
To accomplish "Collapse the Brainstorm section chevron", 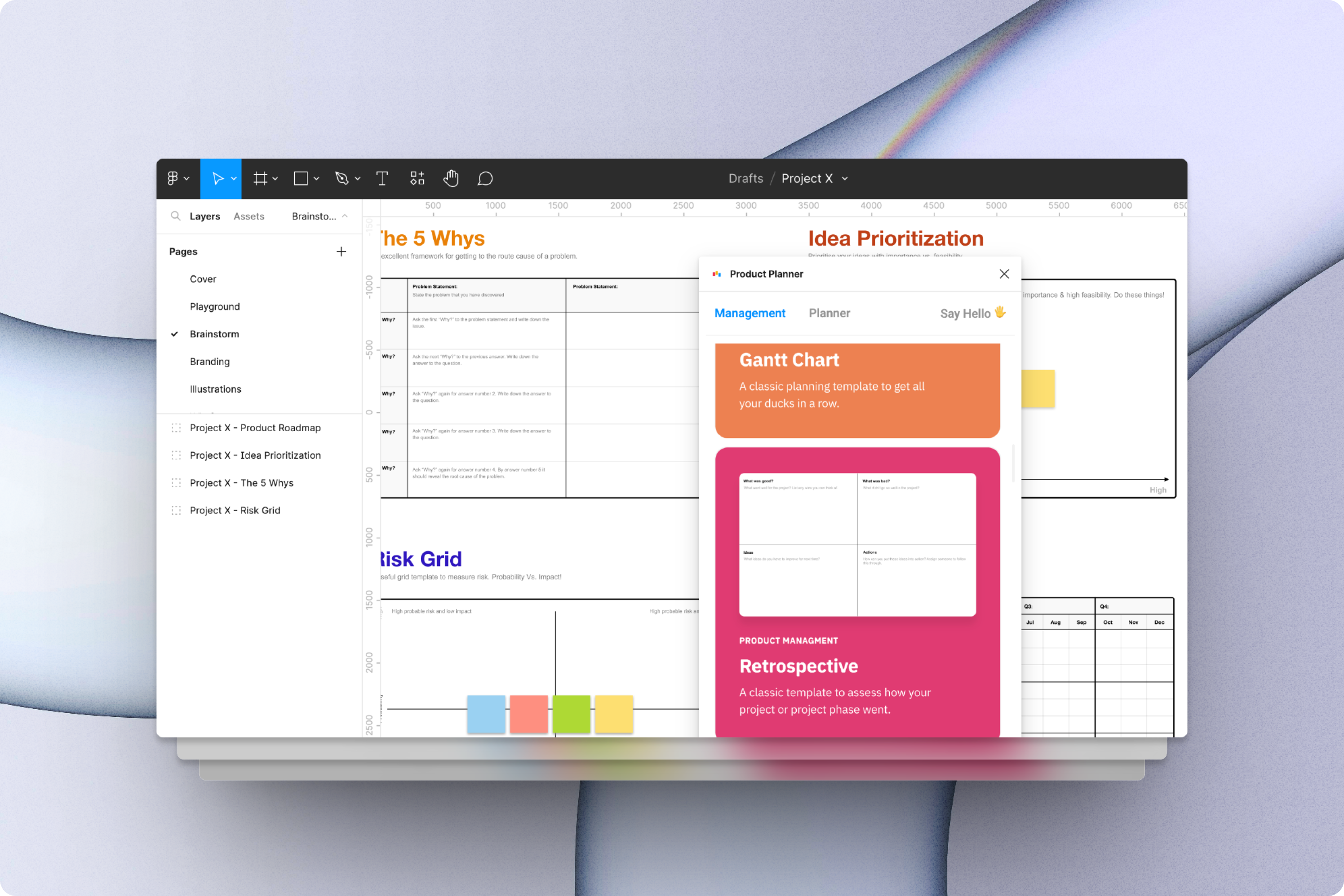I will coord(344,216).
